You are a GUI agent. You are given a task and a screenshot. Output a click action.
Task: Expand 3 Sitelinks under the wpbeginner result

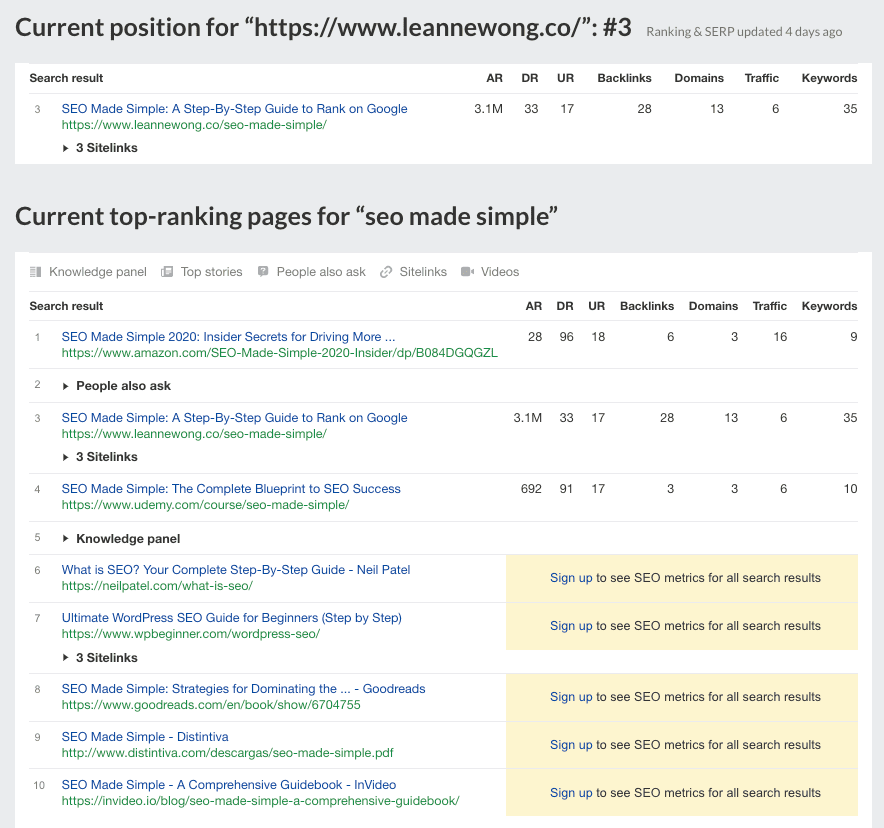tap(105, 657)
